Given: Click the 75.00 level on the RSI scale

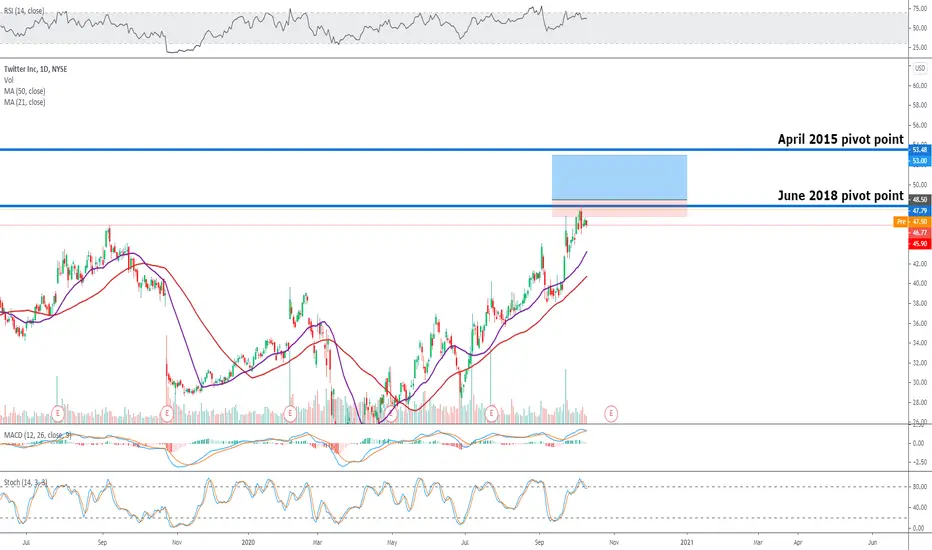Looking at the screenshot, I should [920, 9].
